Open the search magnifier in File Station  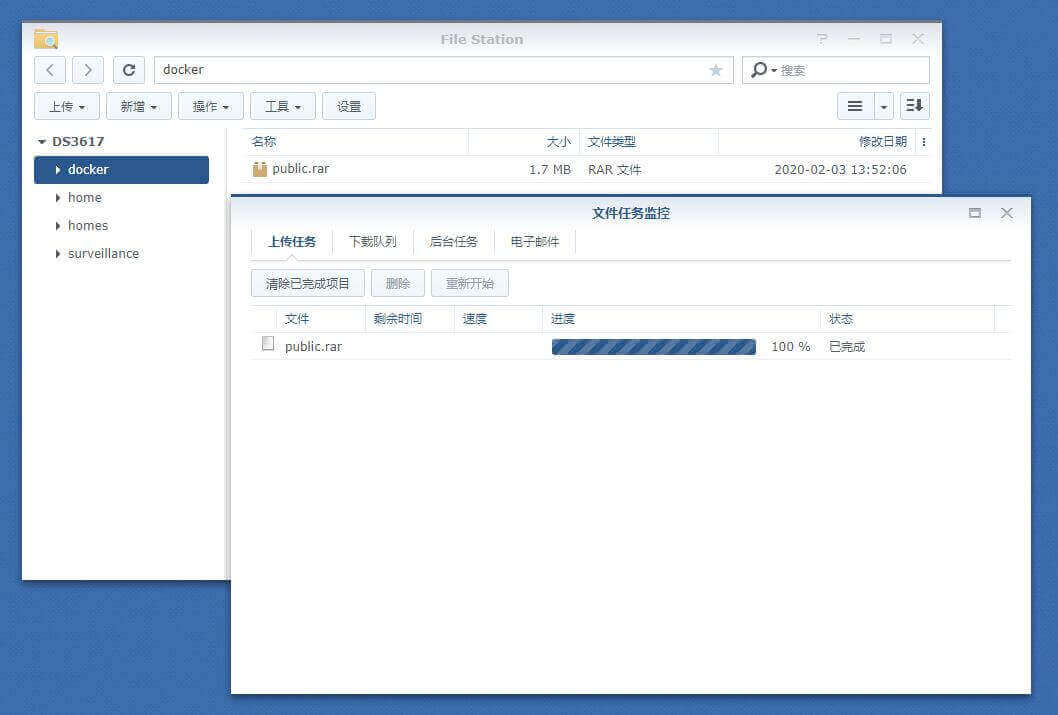pos(761,70)
